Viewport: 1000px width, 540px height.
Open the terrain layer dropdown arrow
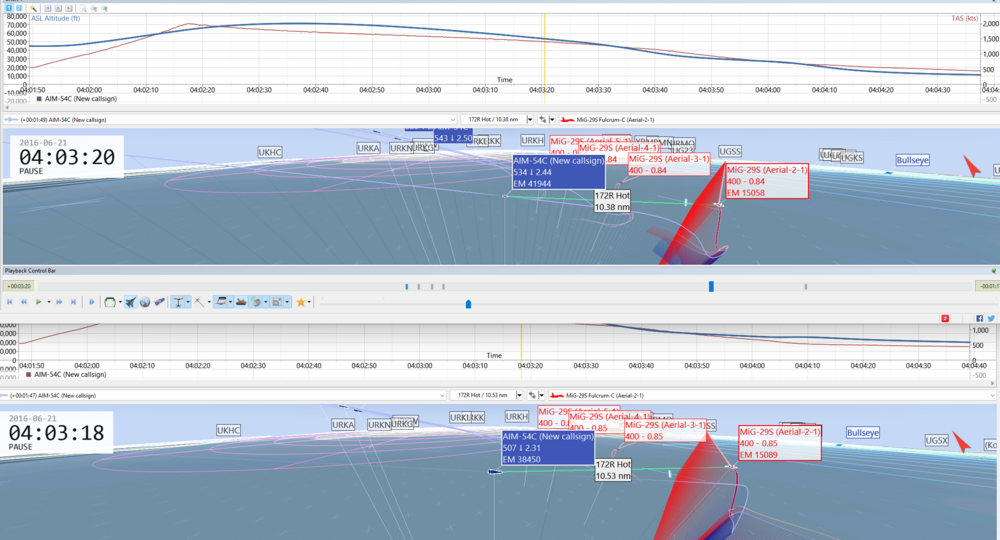230,302
